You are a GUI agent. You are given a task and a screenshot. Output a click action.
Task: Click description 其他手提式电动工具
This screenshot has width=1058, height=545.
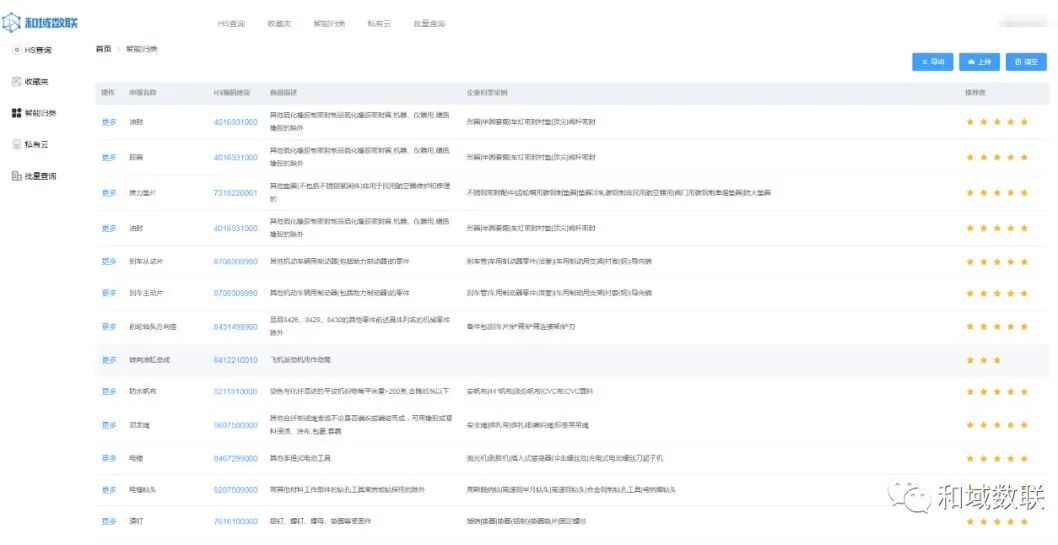(300, 458)
